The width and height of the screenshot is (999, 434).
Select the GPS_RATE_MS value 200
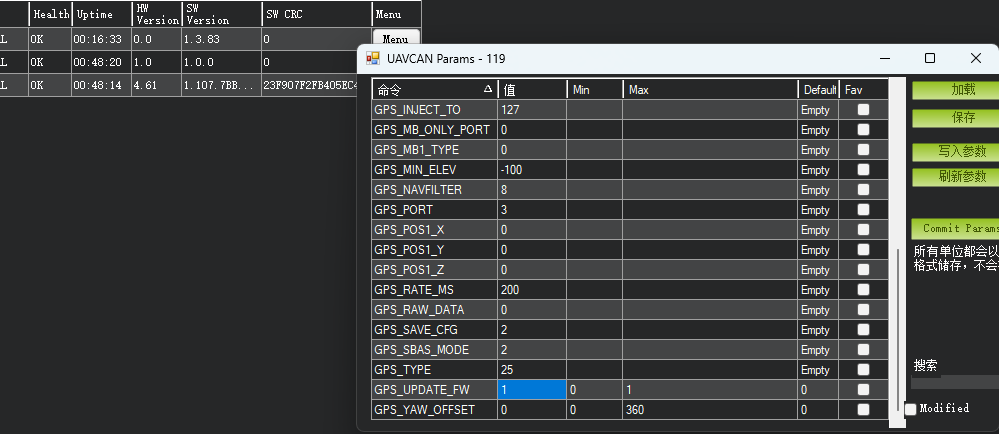click(x=532, y=289)
